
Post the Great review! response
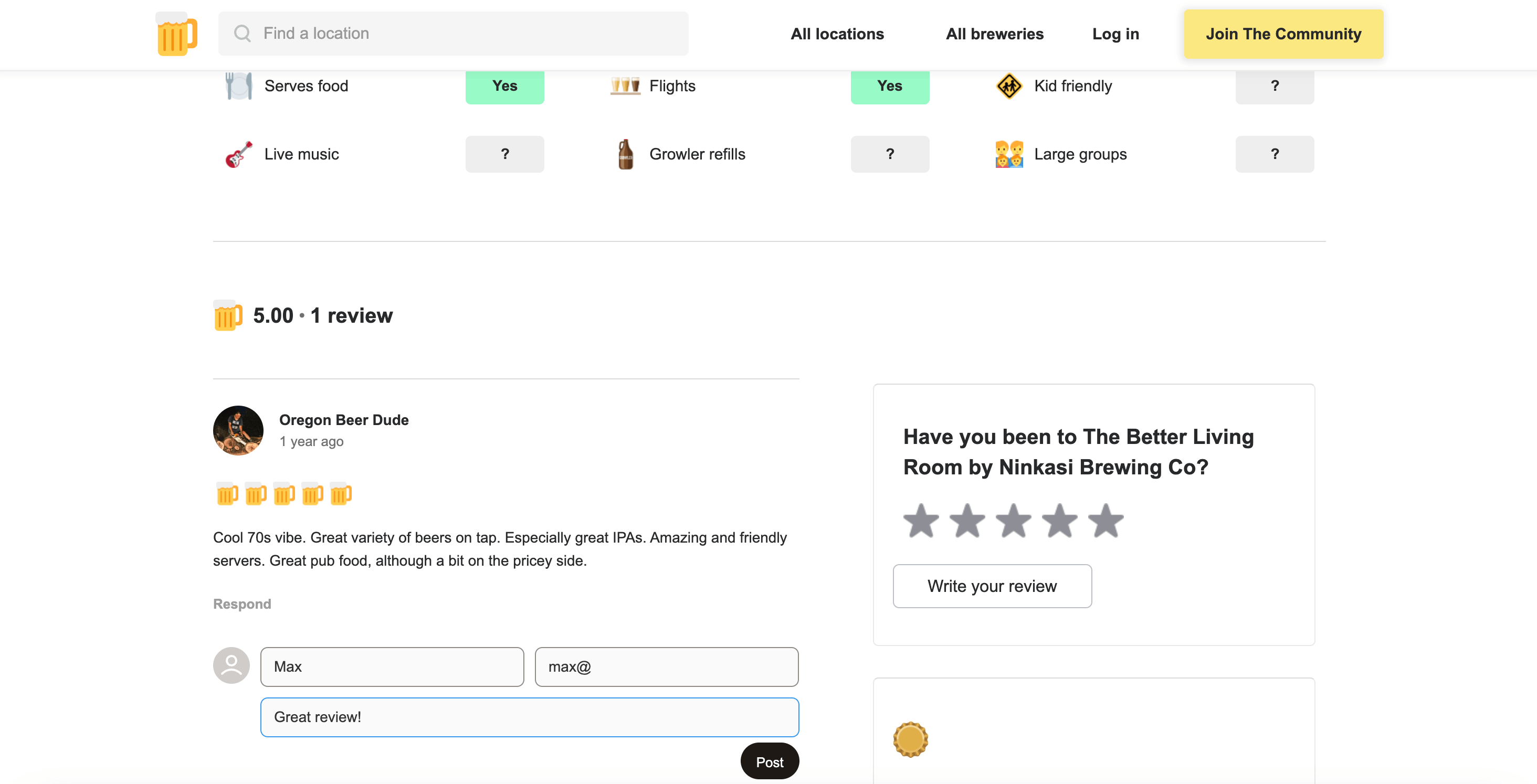click(x=769, y=761)
